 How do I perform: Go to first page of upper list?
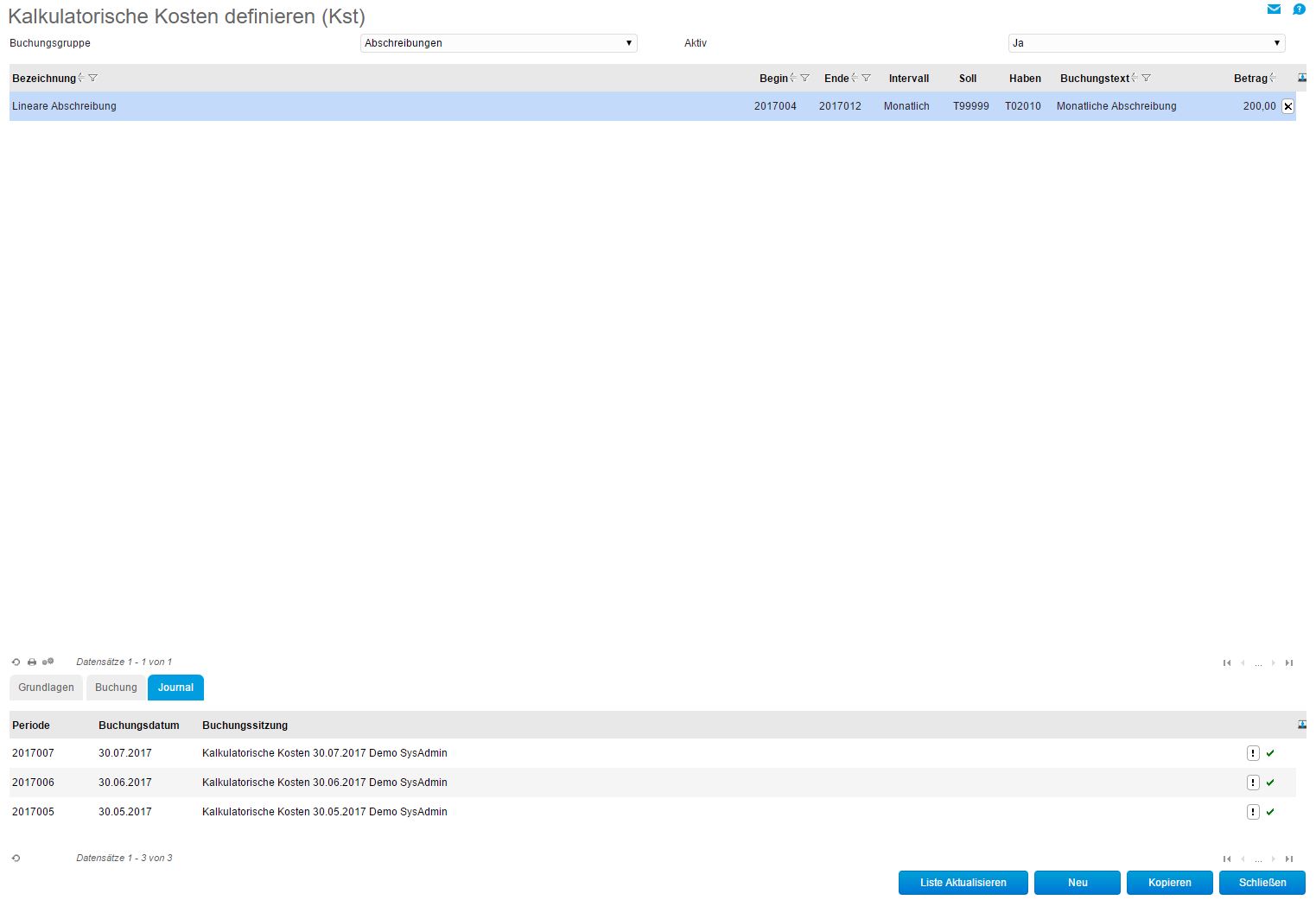1227,663
